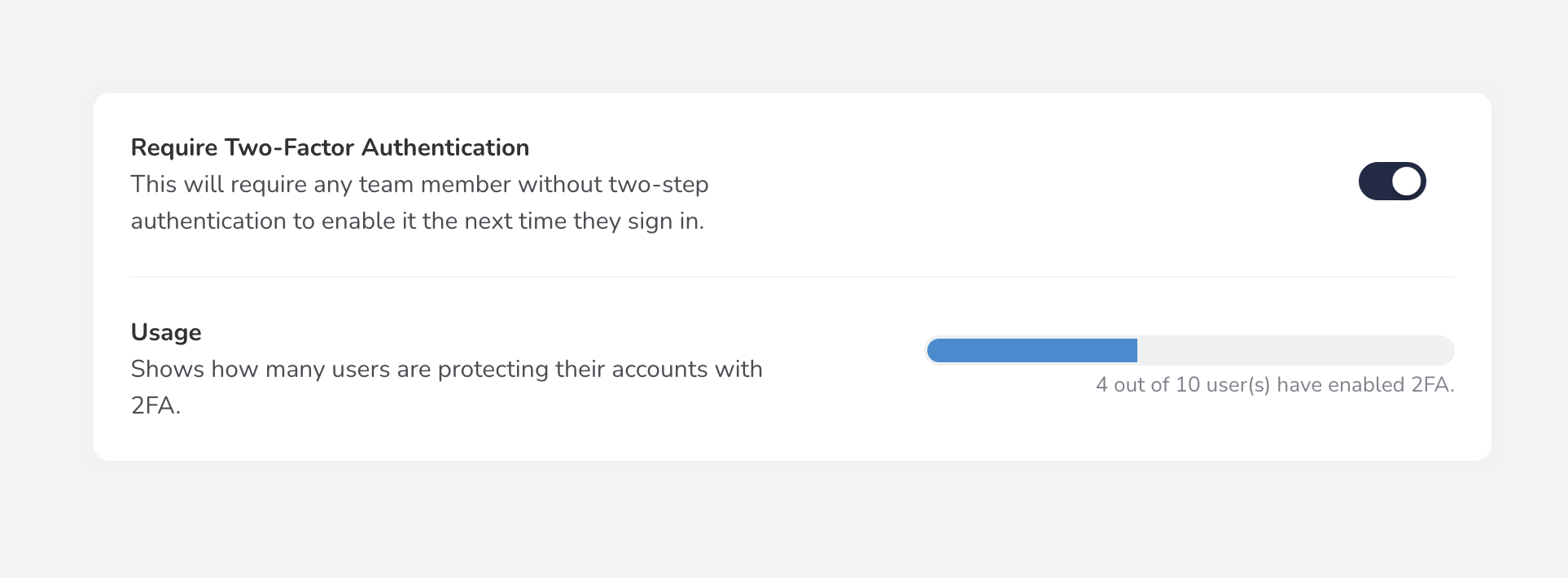The image size is (1568, 578).
Task: Click the divider line between the two sections
Action: pyautogui.click(x=792, y=277)
